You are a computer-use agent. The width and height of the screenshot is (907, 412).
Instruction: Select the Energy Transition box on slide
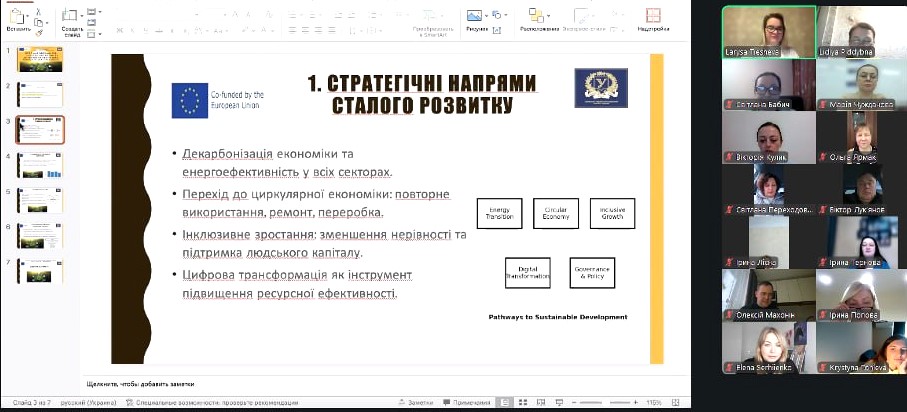(499, 213)
